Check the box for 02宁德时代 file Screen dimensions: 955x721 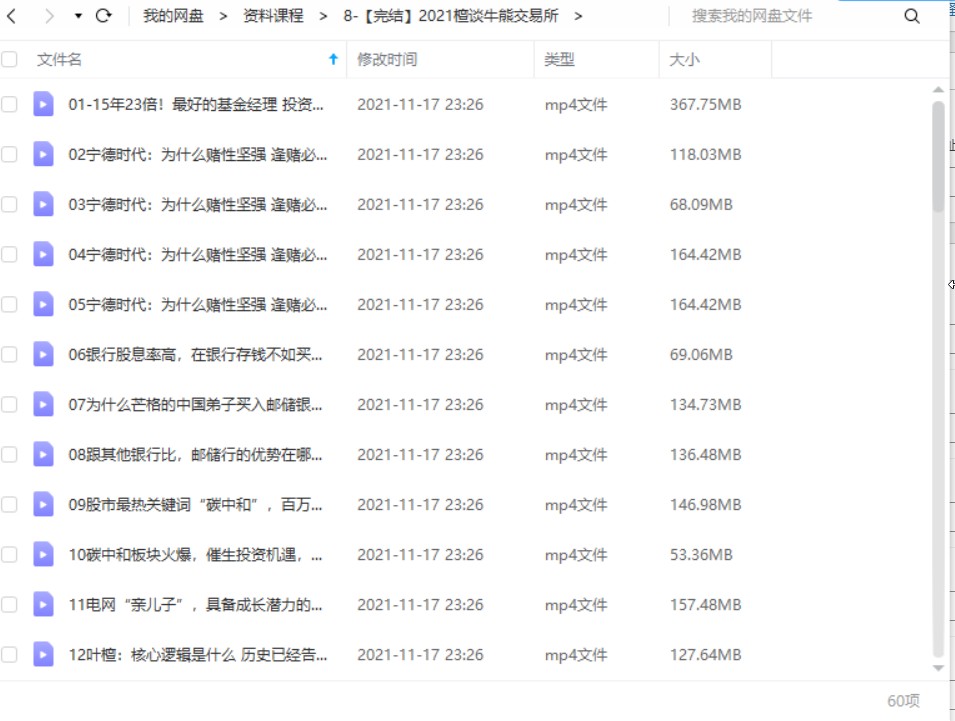pyautogui.click(x=10, y=154)
